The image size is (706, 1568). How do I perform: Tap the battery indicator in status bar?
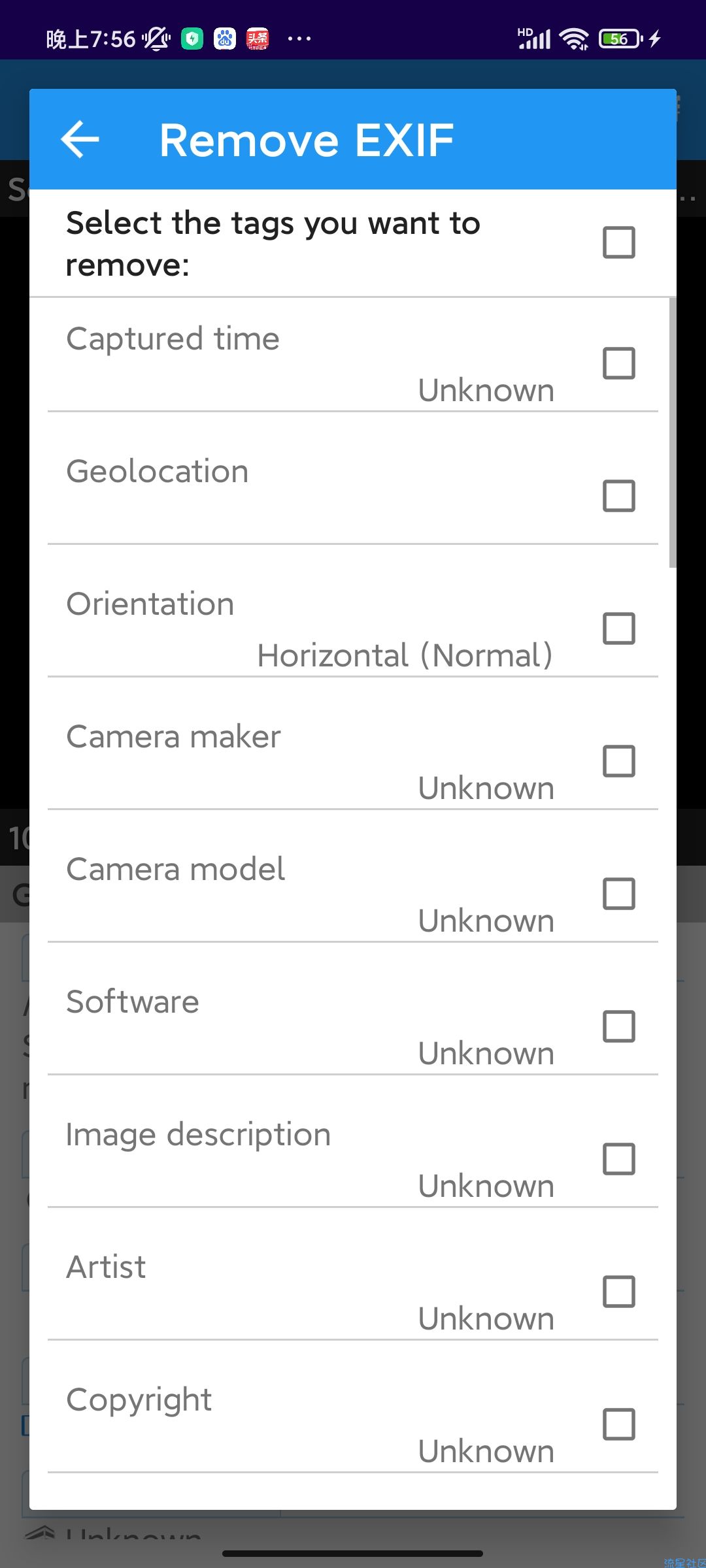point(620,39)
